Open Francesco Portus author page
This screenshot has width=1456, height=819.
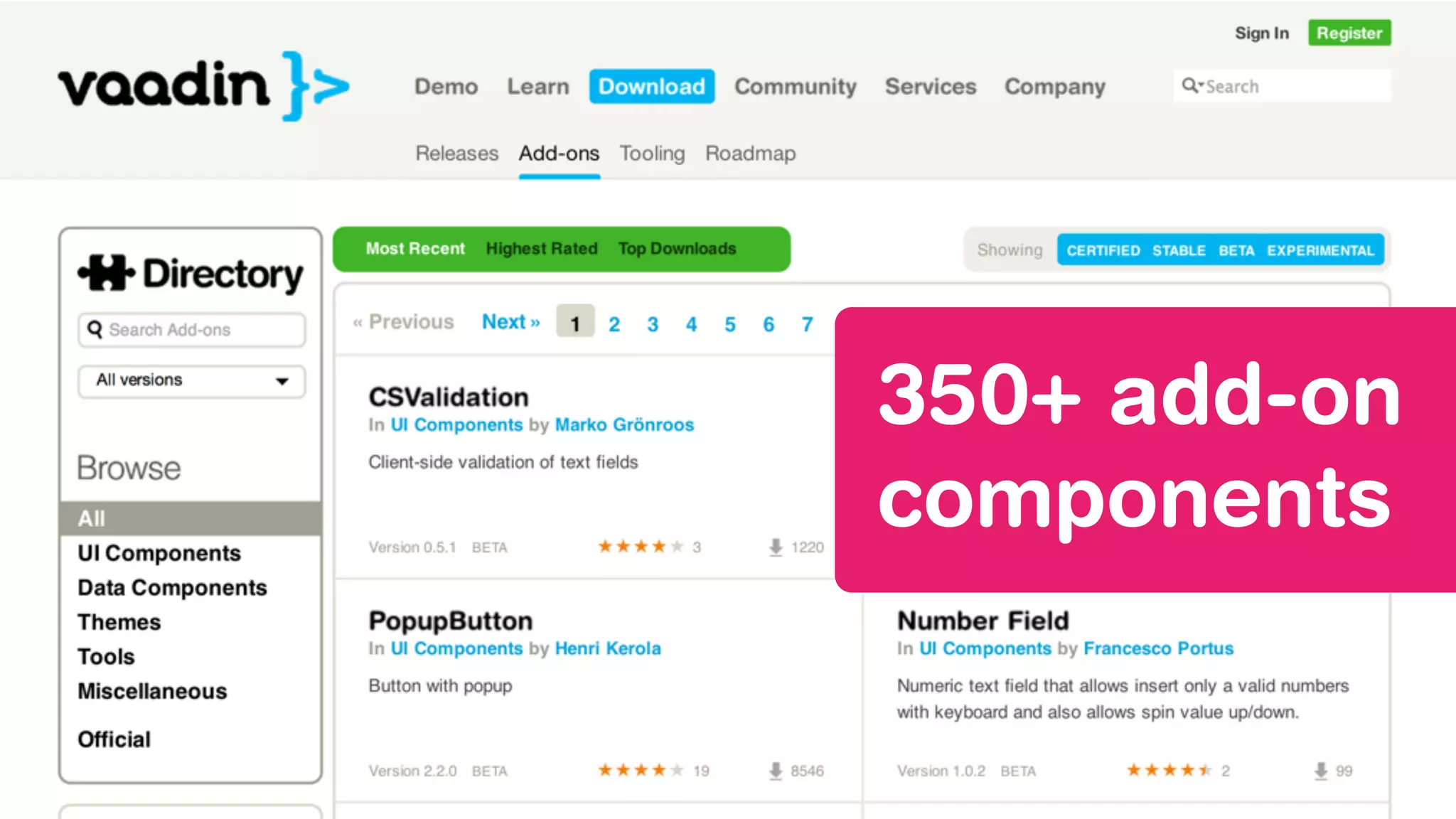pyautogui.click(x=1159, y=648)
